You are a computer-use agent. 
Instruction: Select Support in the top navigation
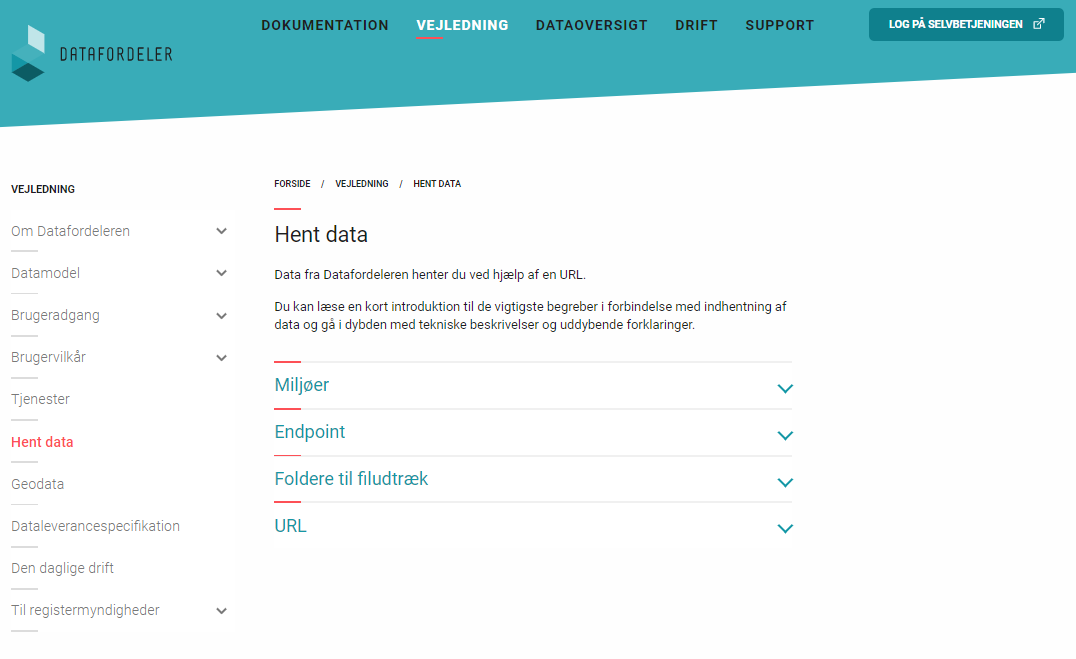(x=779, y=25)
